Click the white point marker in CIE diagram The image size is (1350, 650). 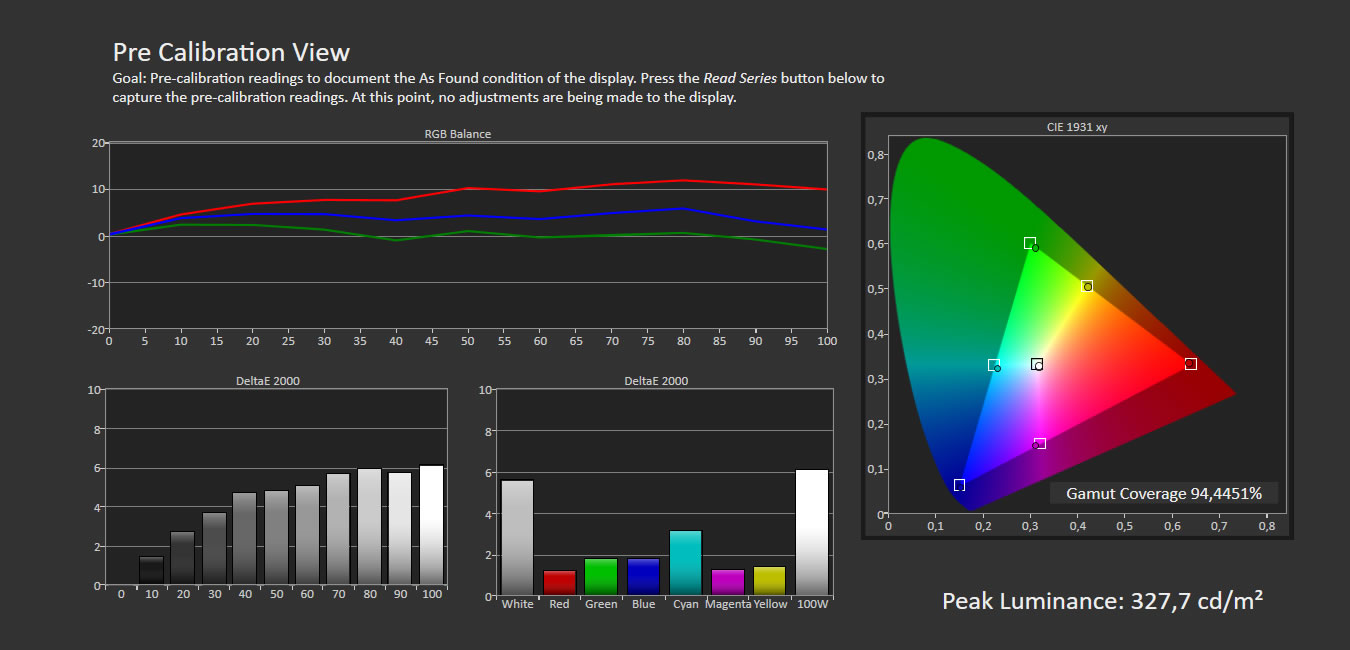tap(1037, 364)
